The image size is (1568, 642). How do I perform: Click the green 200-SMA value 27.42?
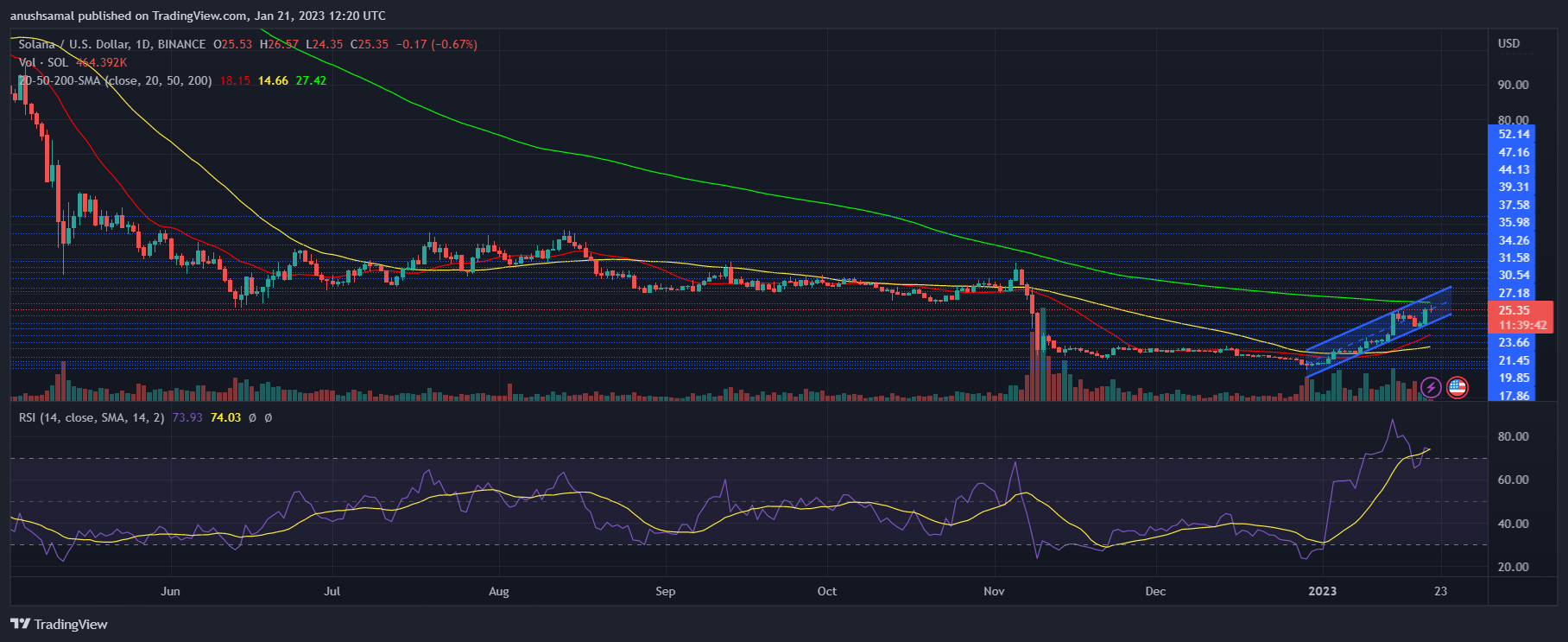tap(311, 80)
